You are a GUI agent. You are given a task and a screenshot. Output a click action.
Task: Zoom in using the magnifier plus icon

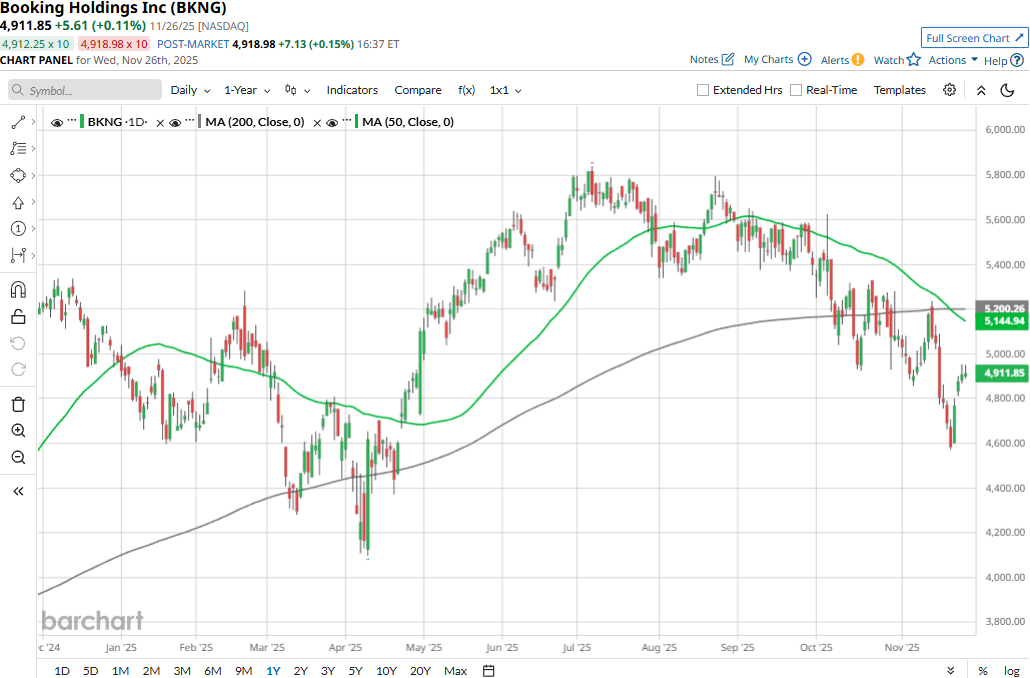[x=18, y=431]
